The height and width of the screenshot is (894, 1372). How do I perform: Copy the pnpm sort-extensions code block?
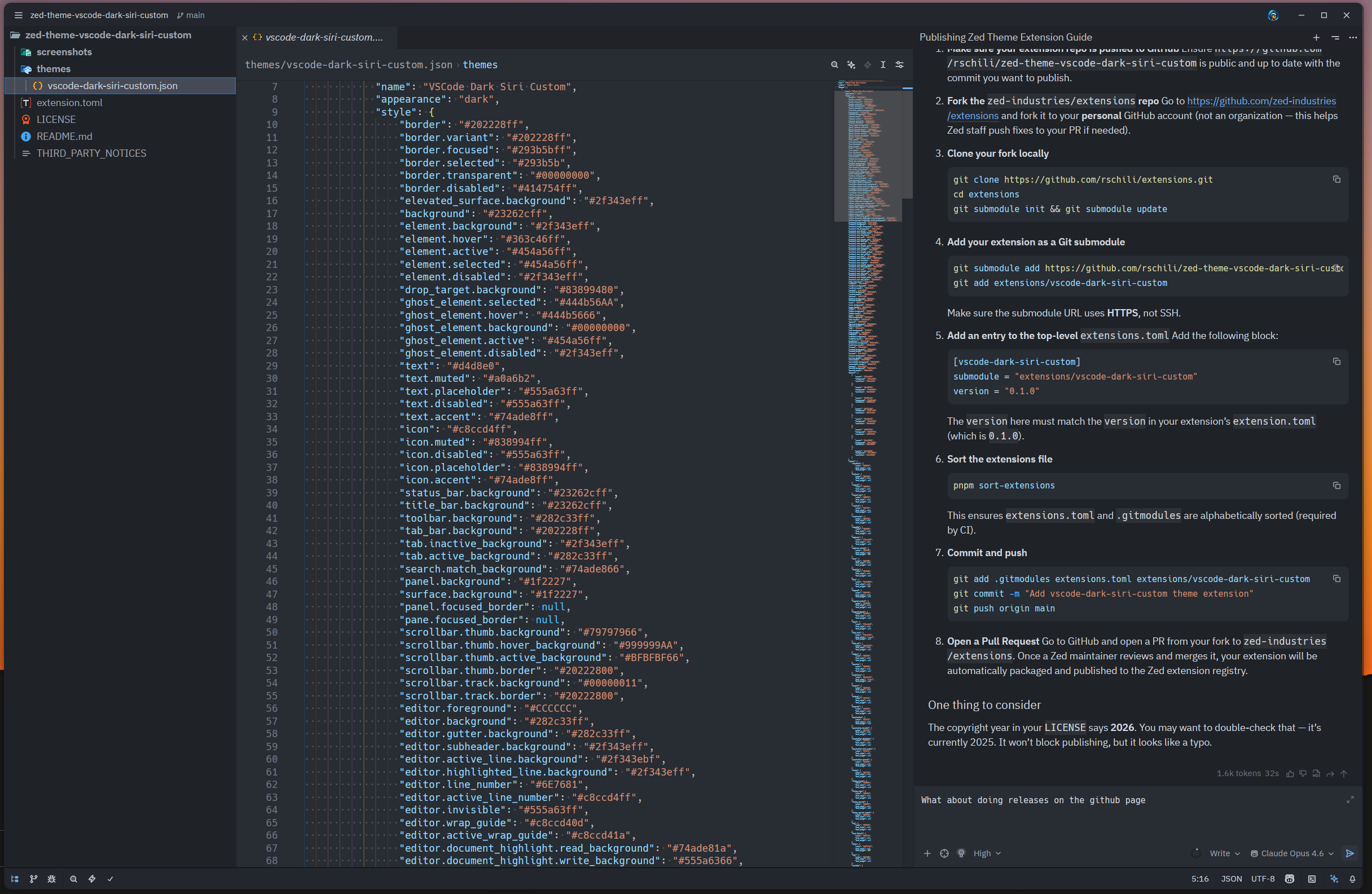(1336, 485)
